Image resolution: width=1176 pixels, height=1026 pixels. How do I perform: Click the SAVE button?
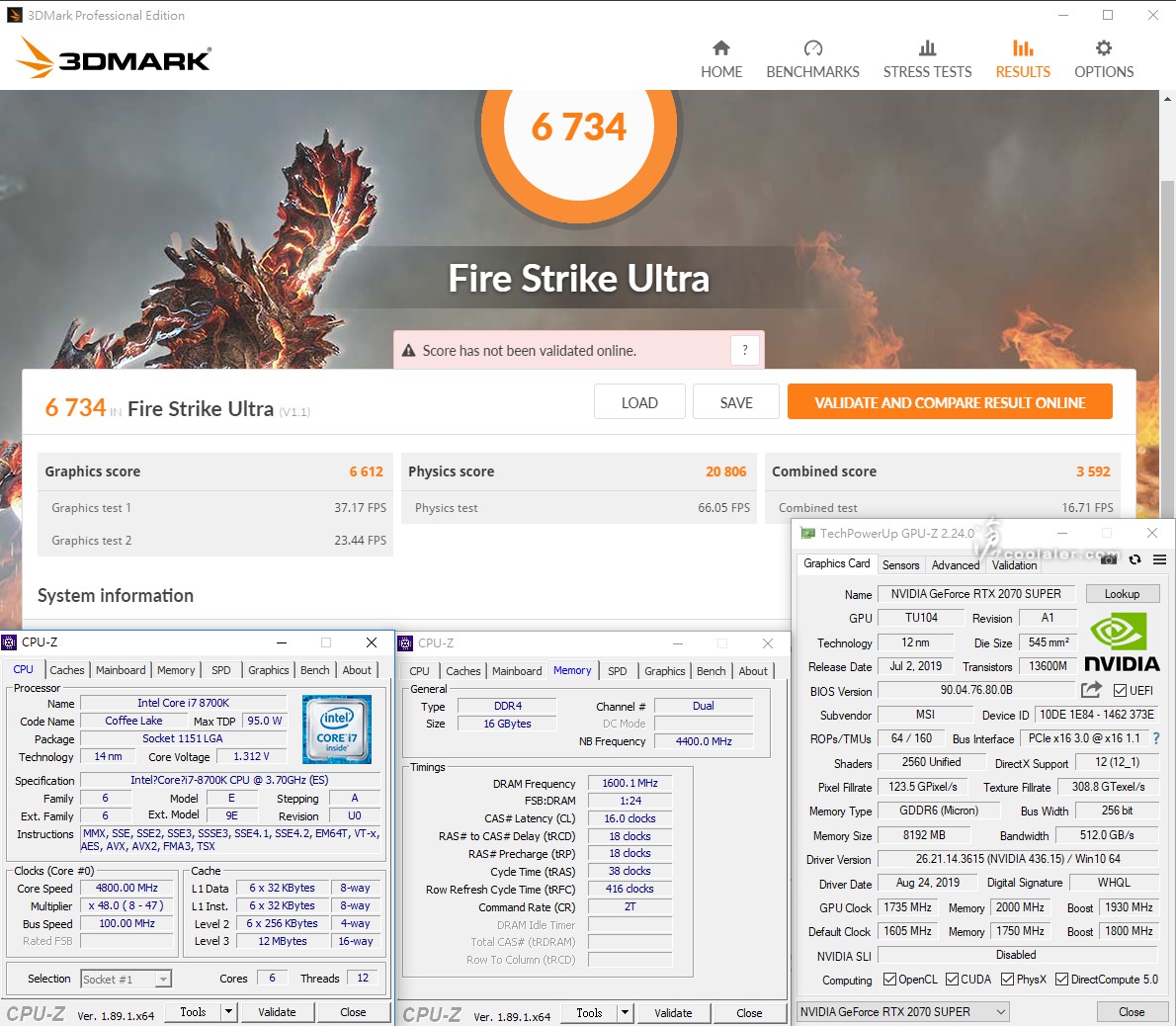[x=736, y=402]
